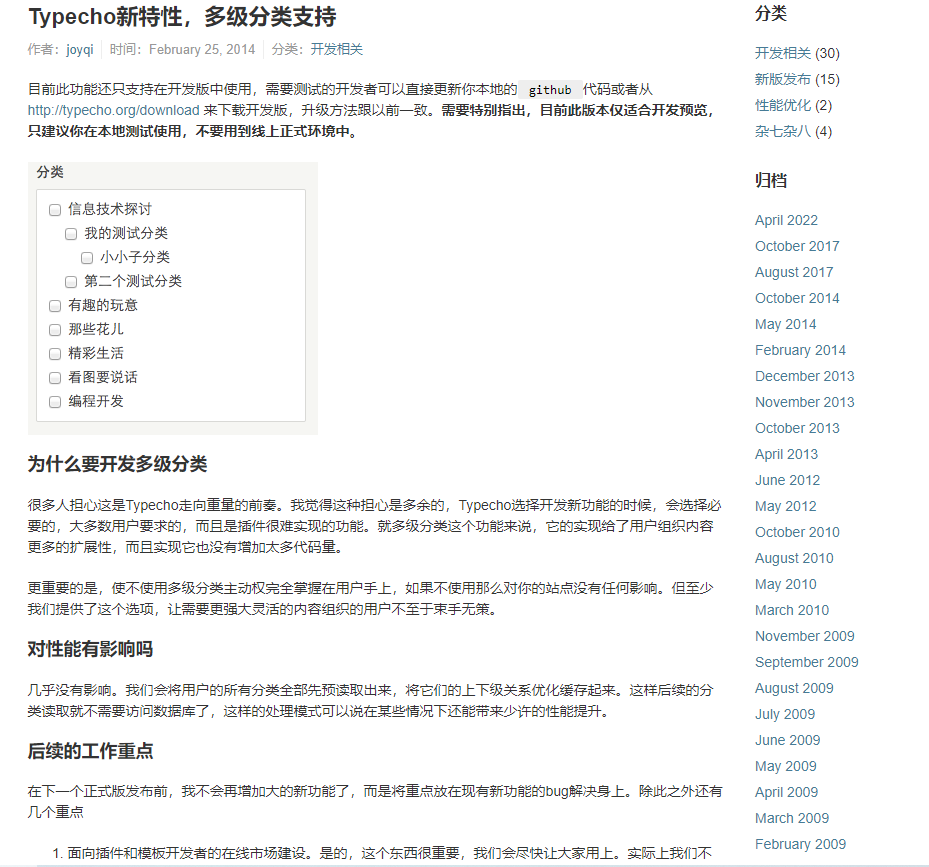The width and height of the screenshot is (929, 867).
Task: Check the 那些花儿 checkbox
Action: tap(55, 329)
